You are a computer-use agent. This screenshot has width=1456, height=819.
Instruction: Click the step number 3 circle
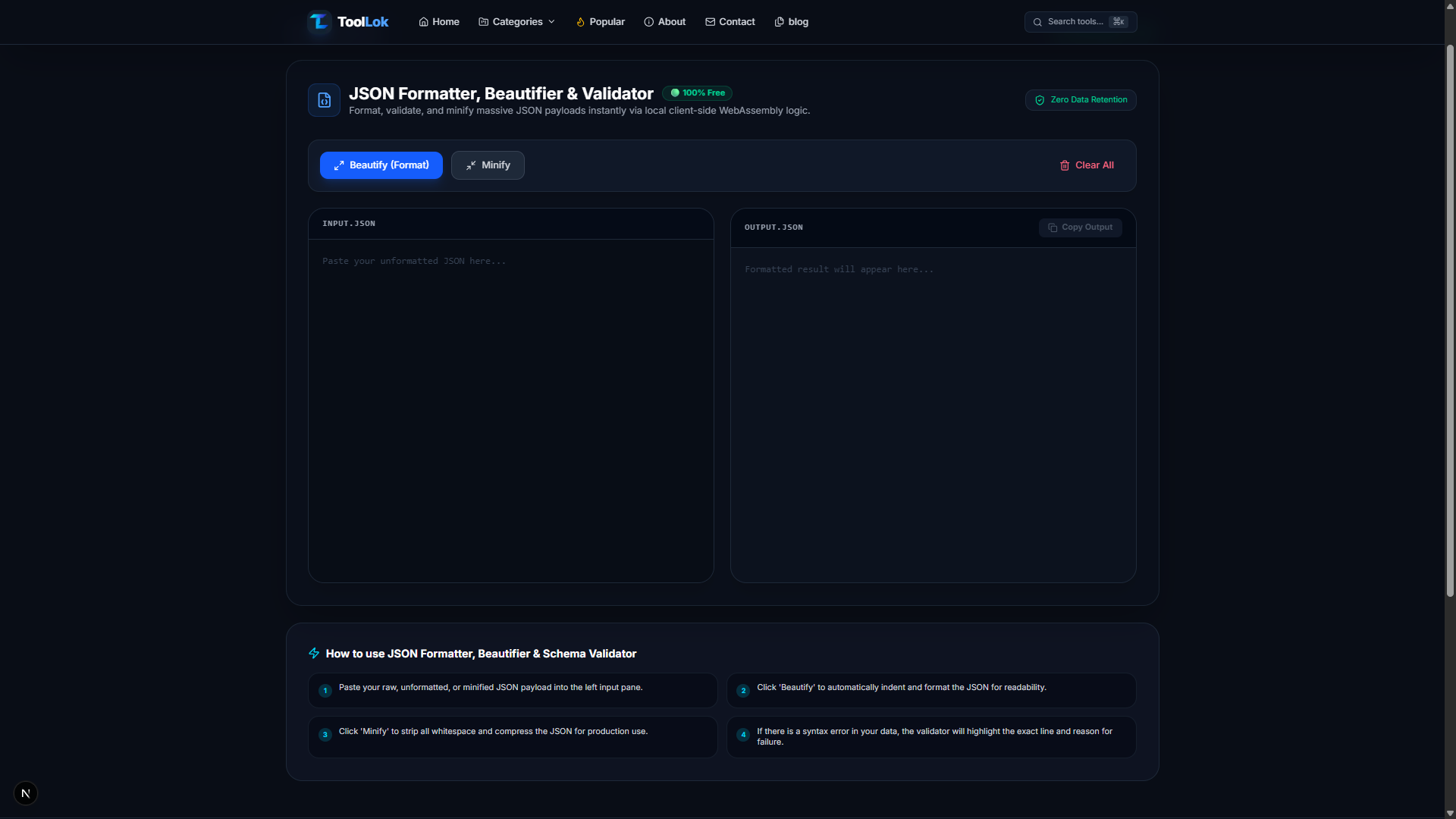coord(325,735)
